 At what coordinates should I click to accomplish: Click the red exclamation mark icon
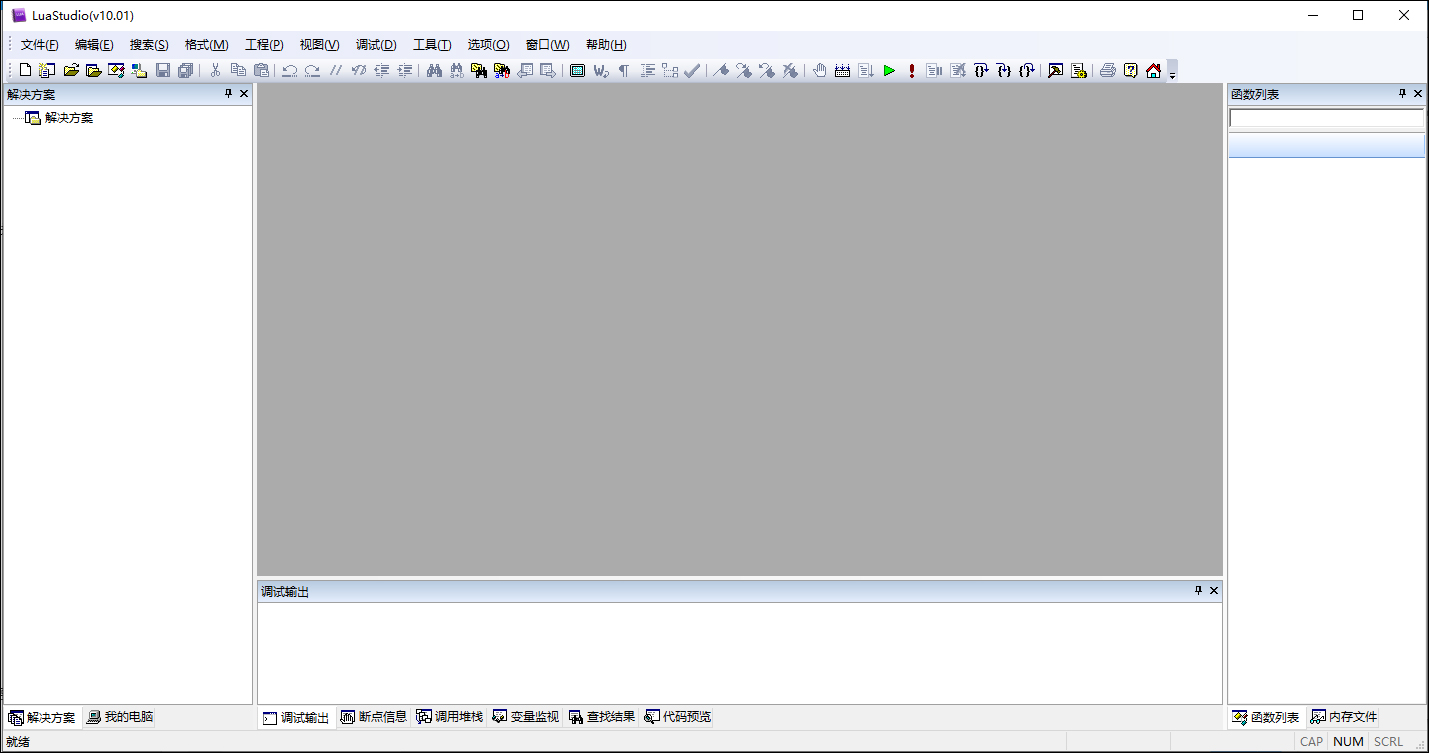click(x=911, y=70)
